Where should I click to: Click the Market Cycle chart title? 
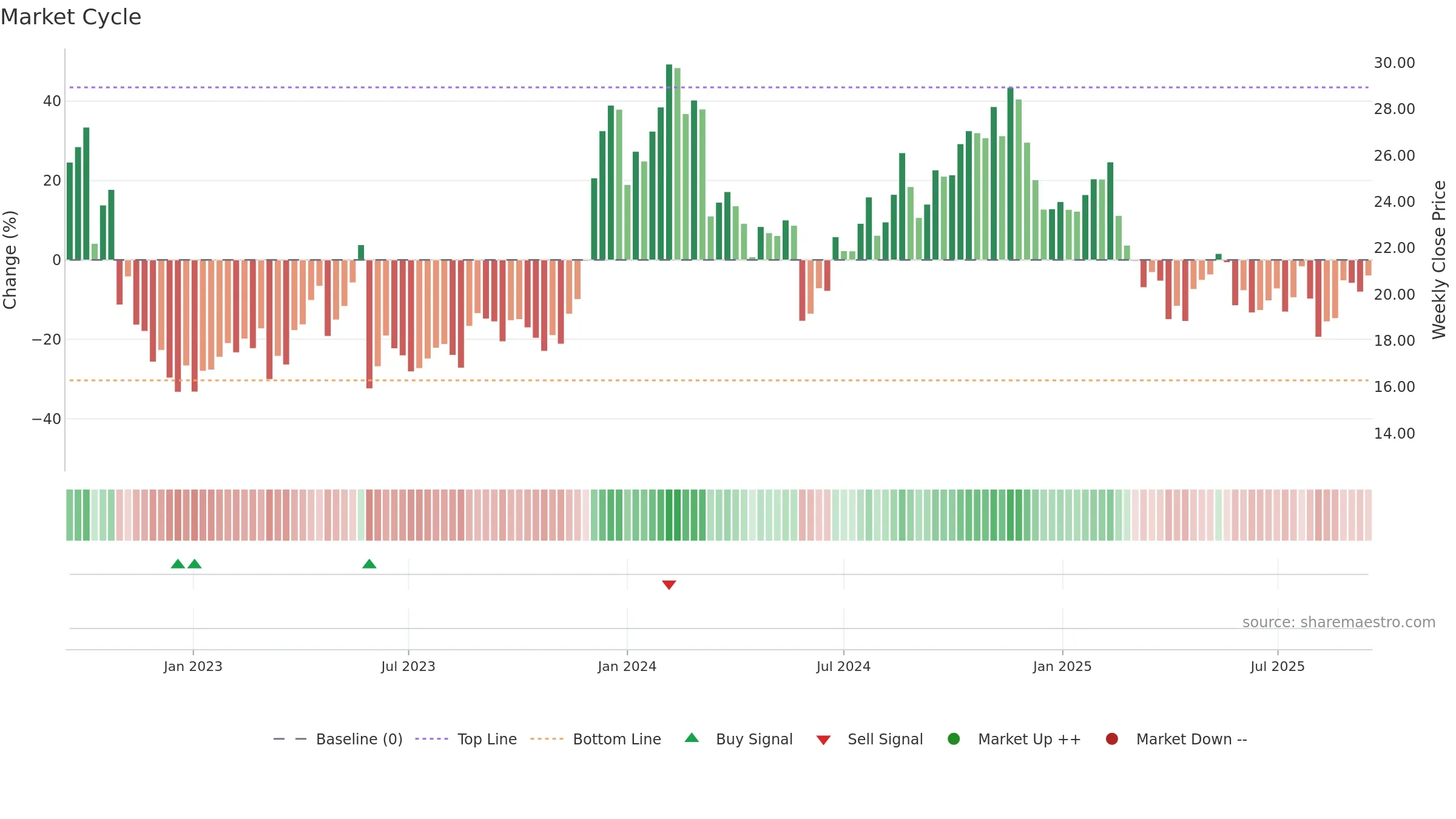71,17
